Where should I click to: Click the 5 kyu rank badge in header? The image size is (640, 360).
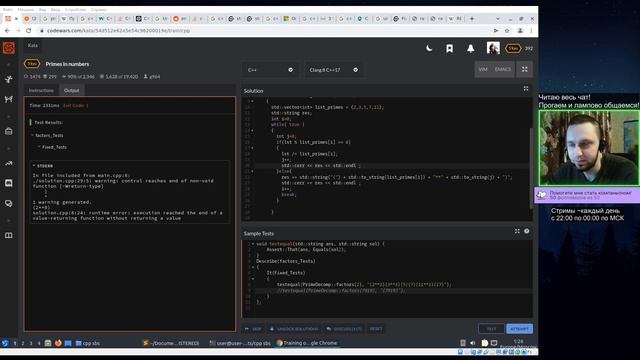click(x=513, y=48)
